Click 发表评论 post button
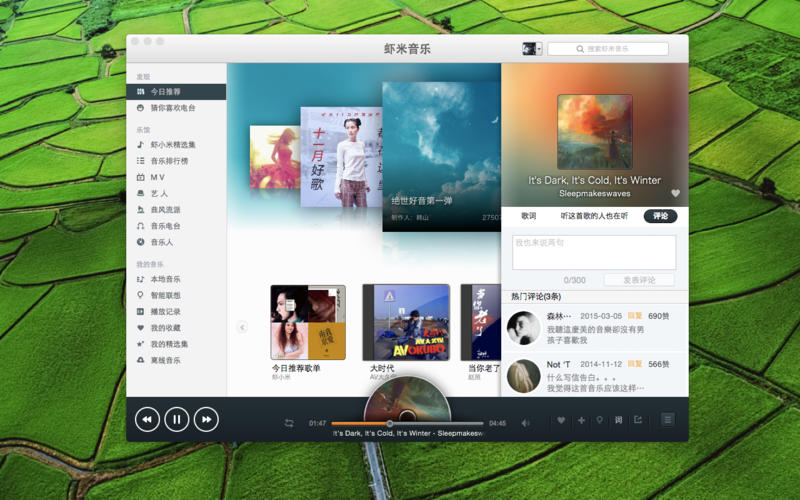The width and height of the screenshot is (800, 500). 639,280
